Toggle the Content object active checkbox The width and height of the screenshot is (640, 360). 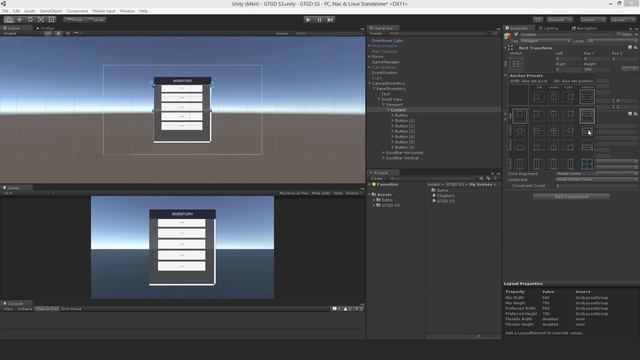[x=516, y=35]
